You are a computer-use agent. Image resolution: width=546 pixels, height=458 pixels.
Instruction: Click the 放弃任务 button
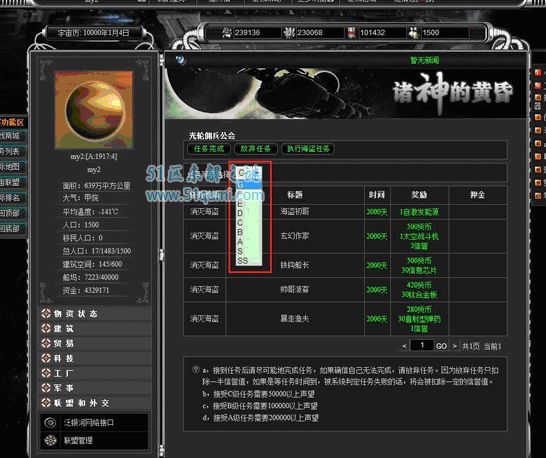(256, 149)
